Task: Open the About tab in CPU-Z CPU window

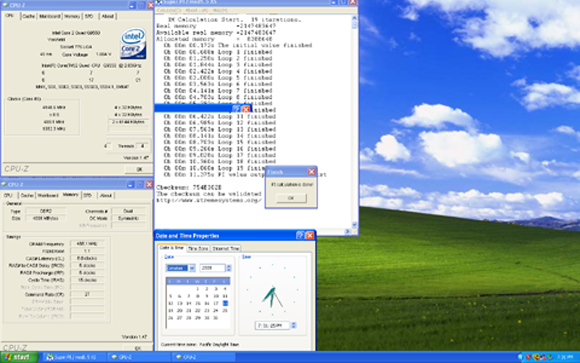Action: (107, 16)
